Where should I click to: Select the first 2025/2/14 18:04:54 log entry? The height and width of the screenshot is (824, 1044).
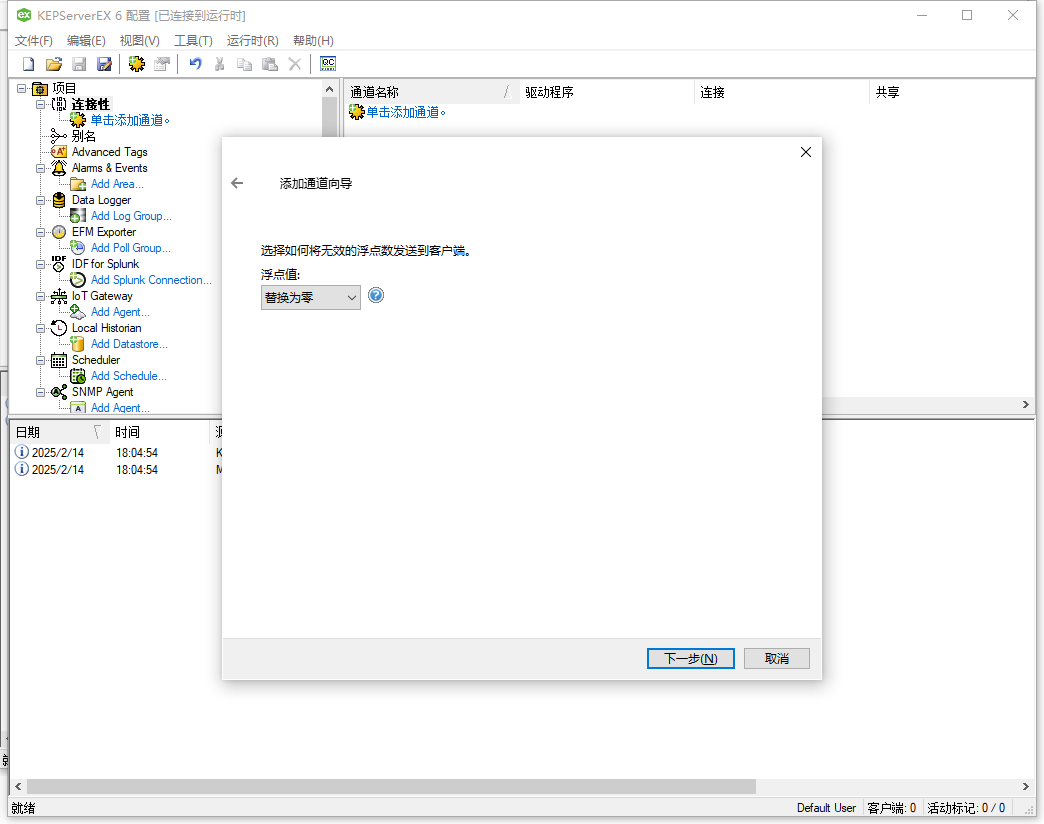(x=118, y=453)
